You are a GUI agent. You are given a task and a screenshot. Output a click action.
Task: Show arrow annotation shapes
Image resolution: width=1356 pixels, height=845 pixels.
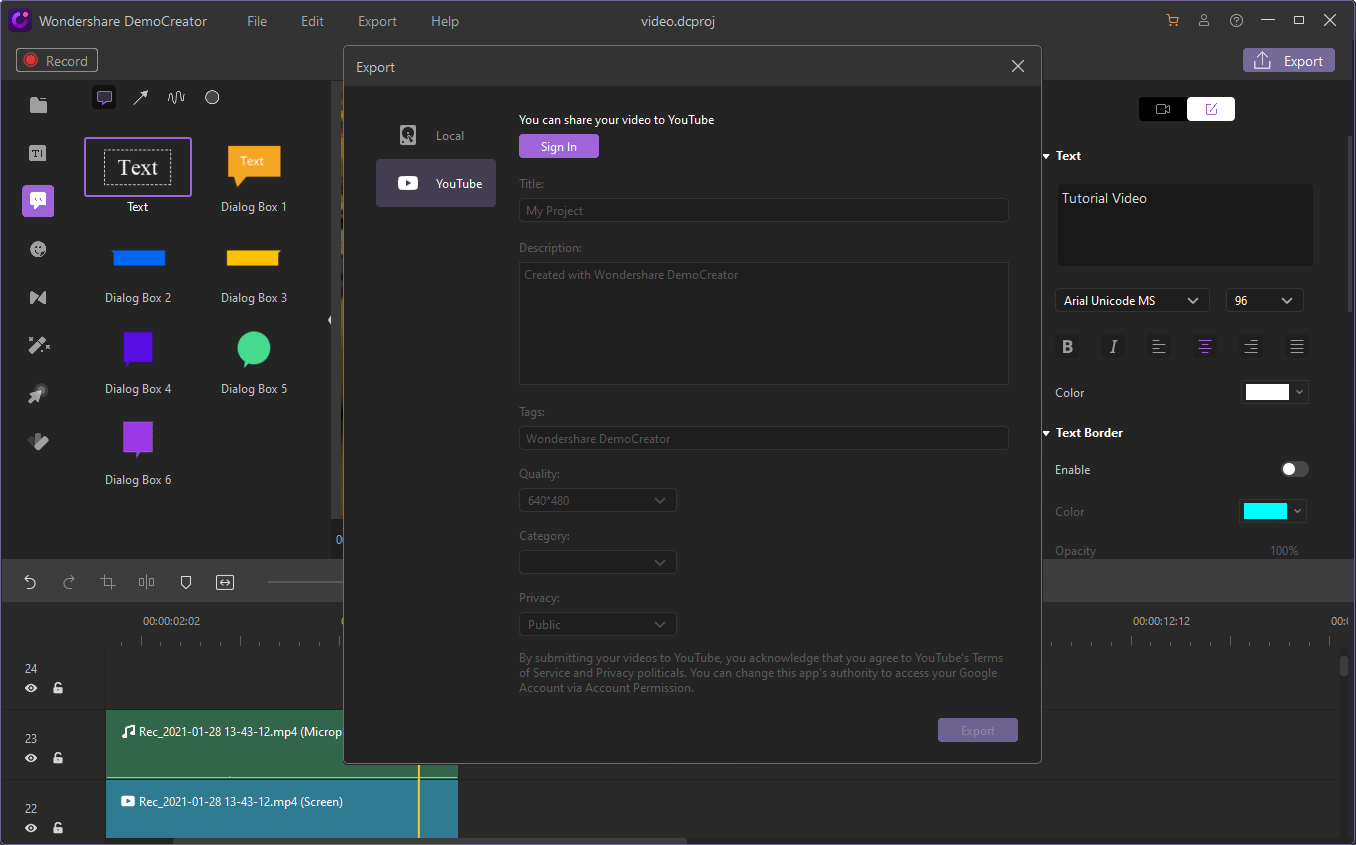[140, 97]
